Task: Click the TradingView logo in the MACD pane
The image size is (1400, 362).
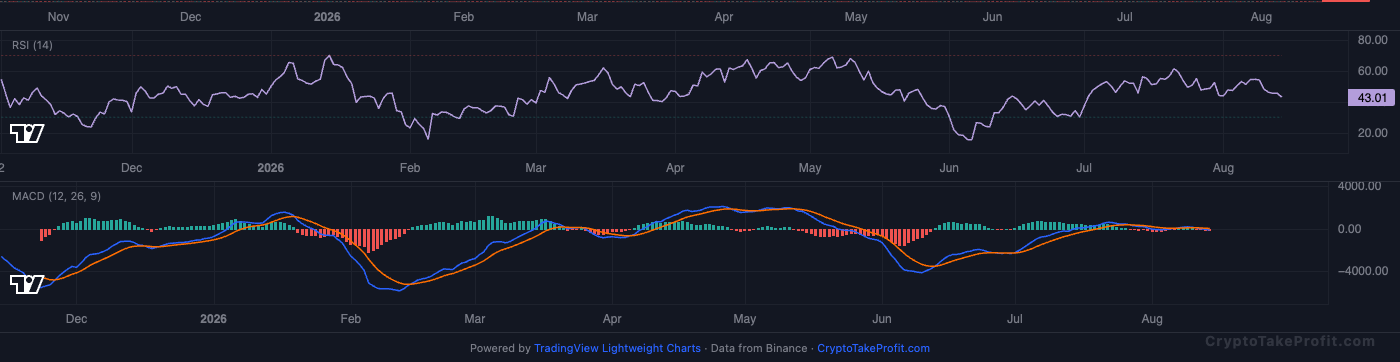Action: click(x=26, y=285)
